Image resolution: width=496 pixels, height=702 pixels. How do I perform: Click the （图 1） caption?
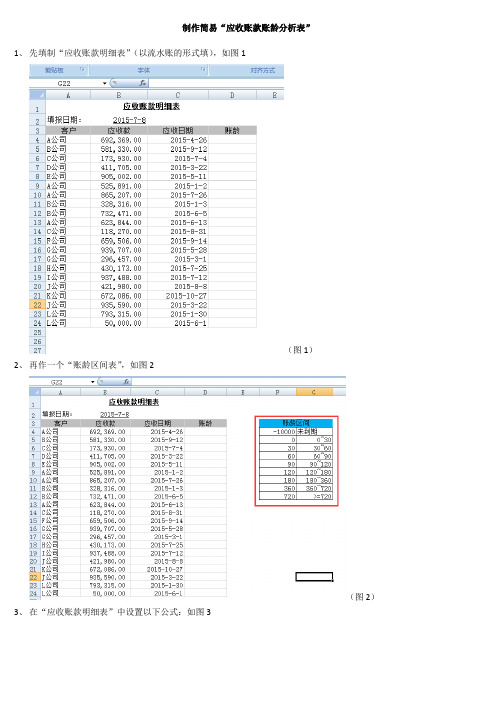click(x=300, y=350)
